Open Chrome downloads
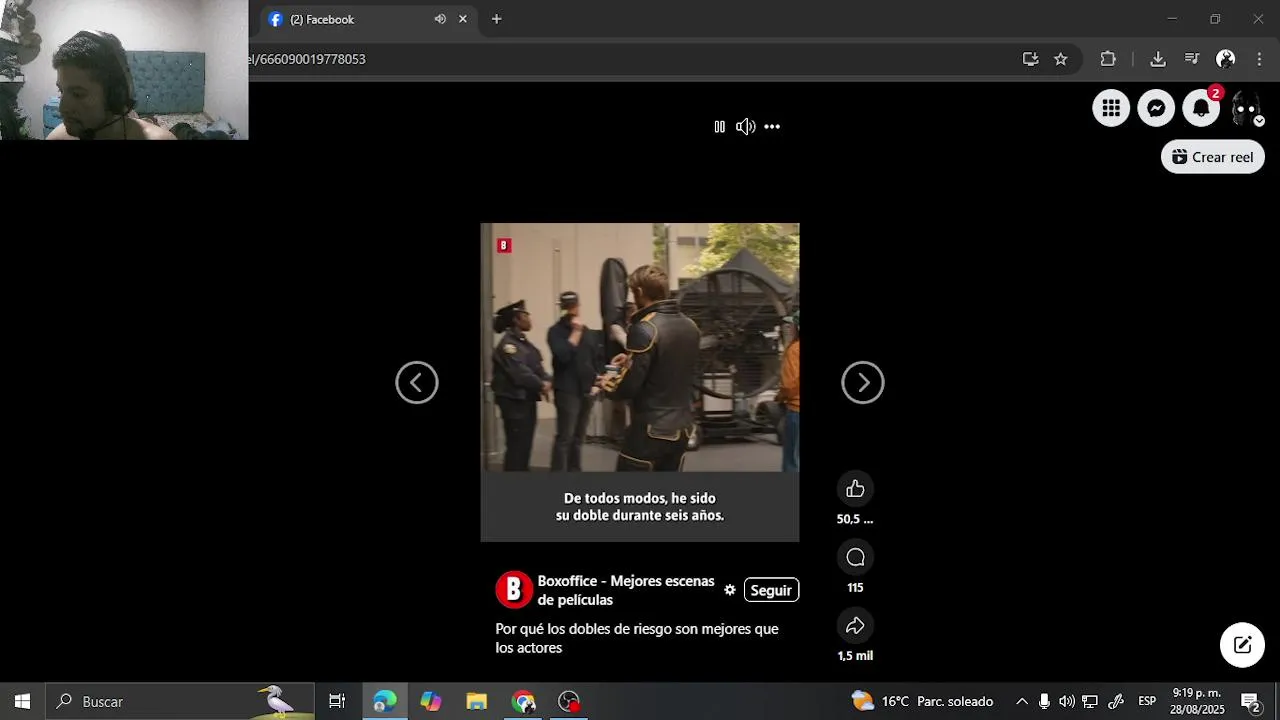The image size is (1280, 720). click(x=1157, y=59)
